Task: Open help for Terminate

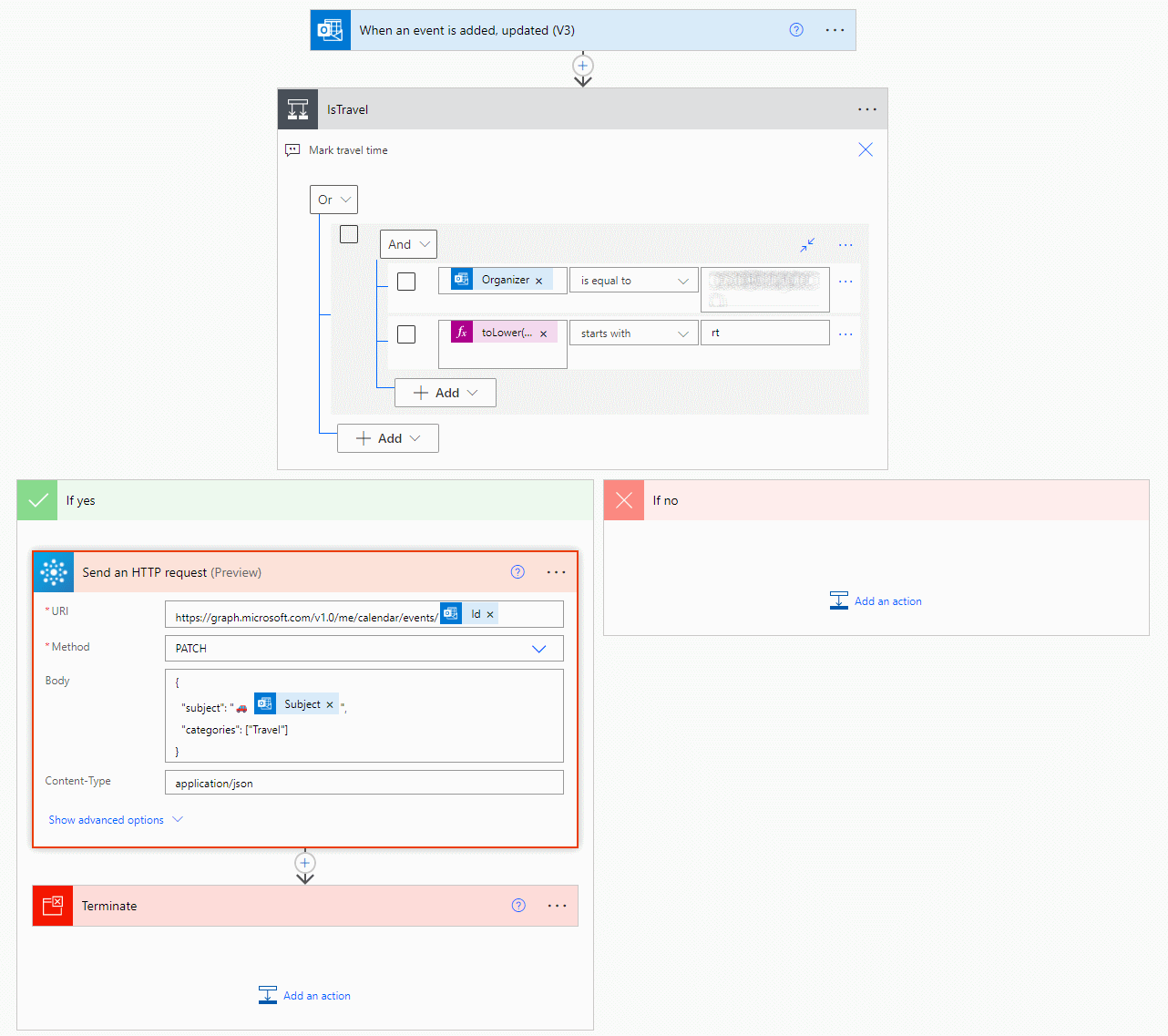Action: tap(518, 906)
